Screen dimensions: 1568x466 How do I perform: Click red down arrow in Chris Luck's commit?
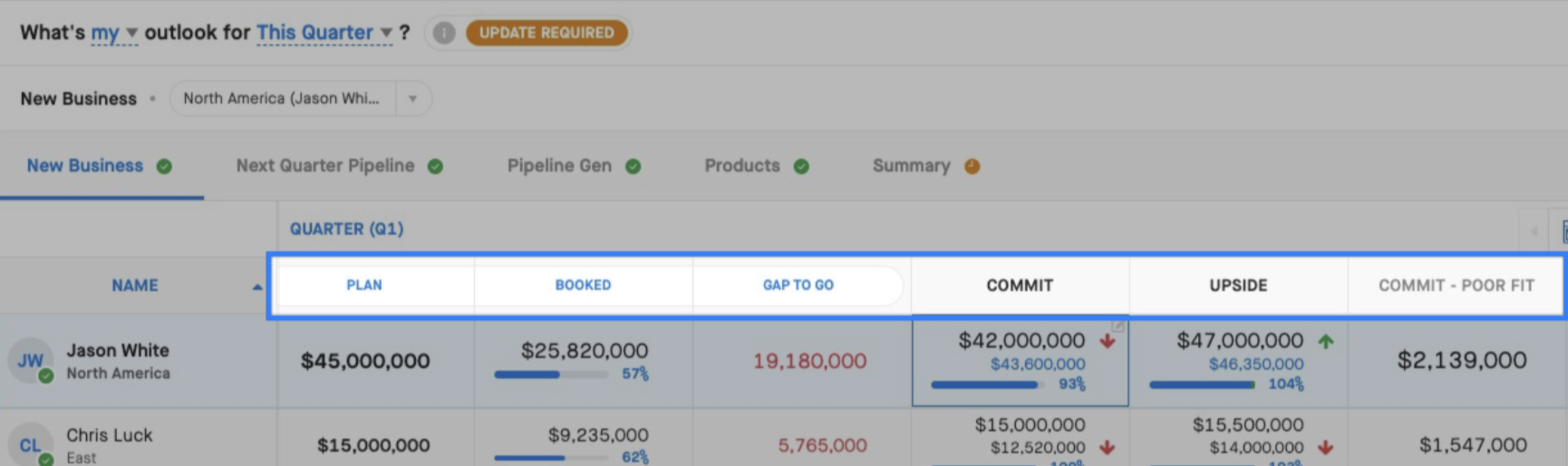1108,448
